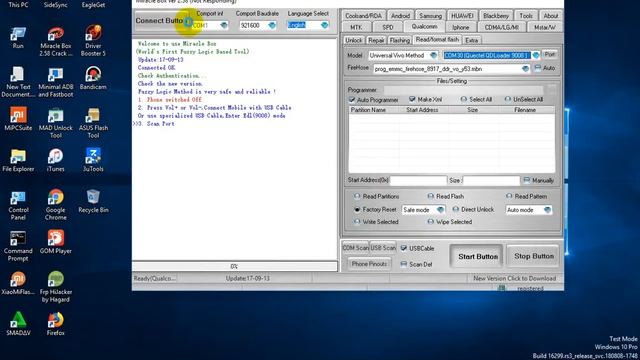Select the Direct Unlock option
Image resolution: width=640 pixels, height=360 pixels.
(456, 209)
